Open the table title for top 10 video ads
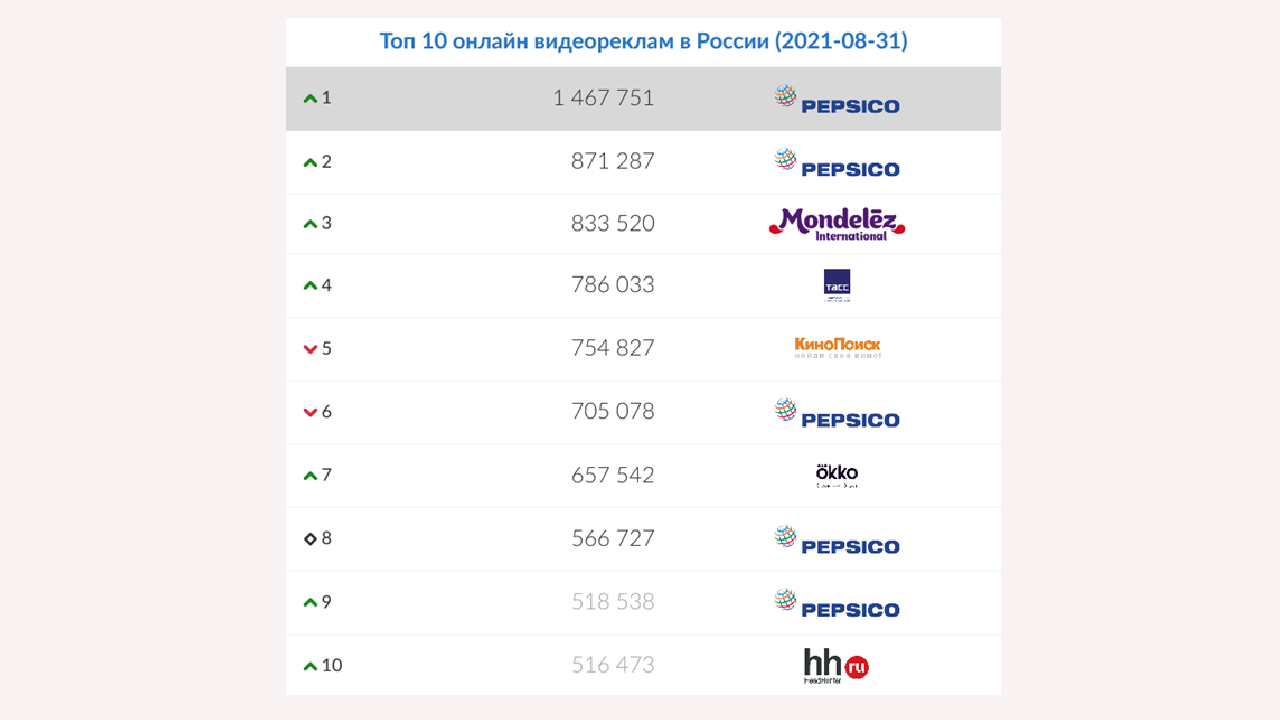Viewport: 1280px width, 720px height. click(x=643, y=42)
